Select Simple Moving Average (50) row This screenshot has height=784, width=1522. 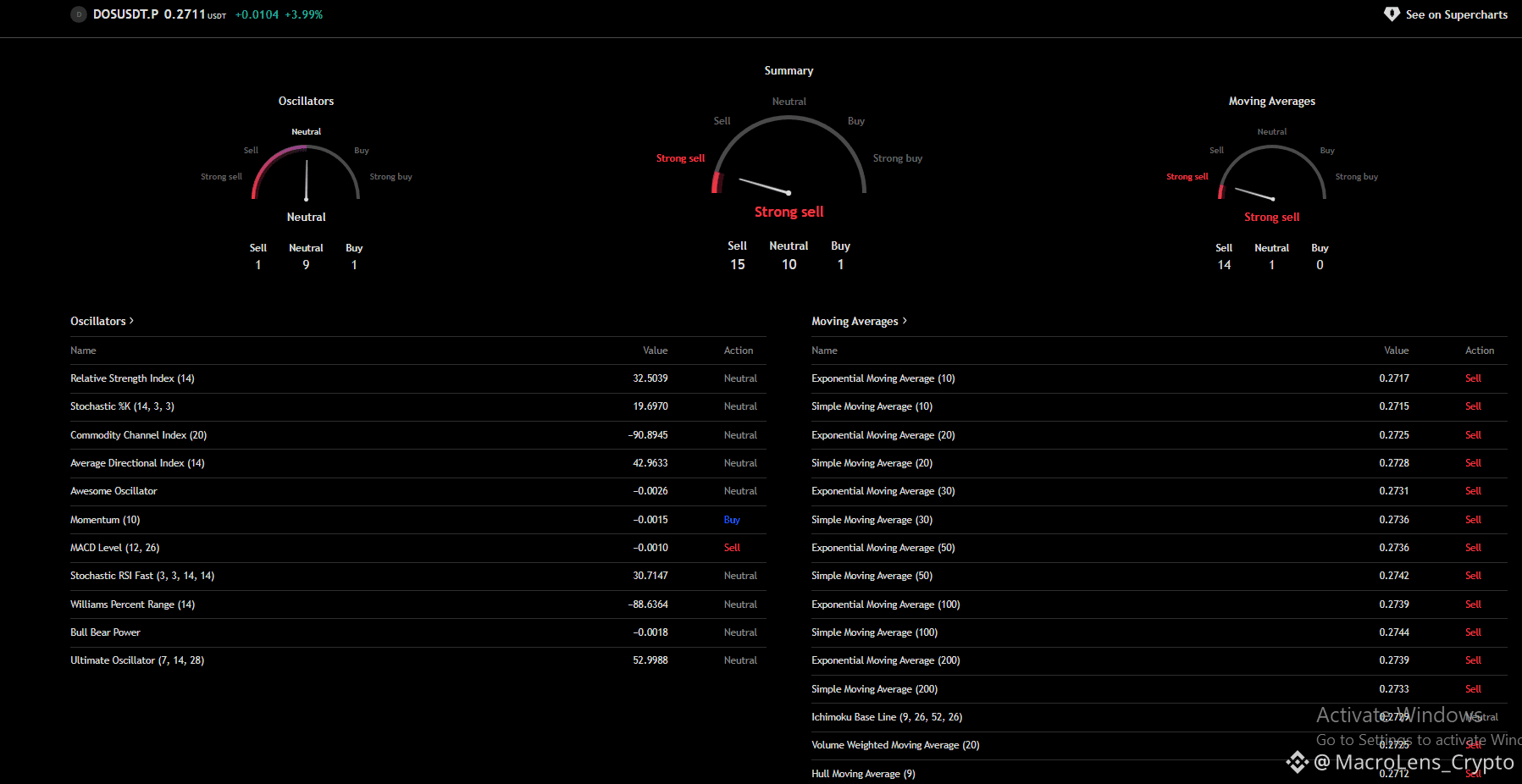pos(1159,576)
